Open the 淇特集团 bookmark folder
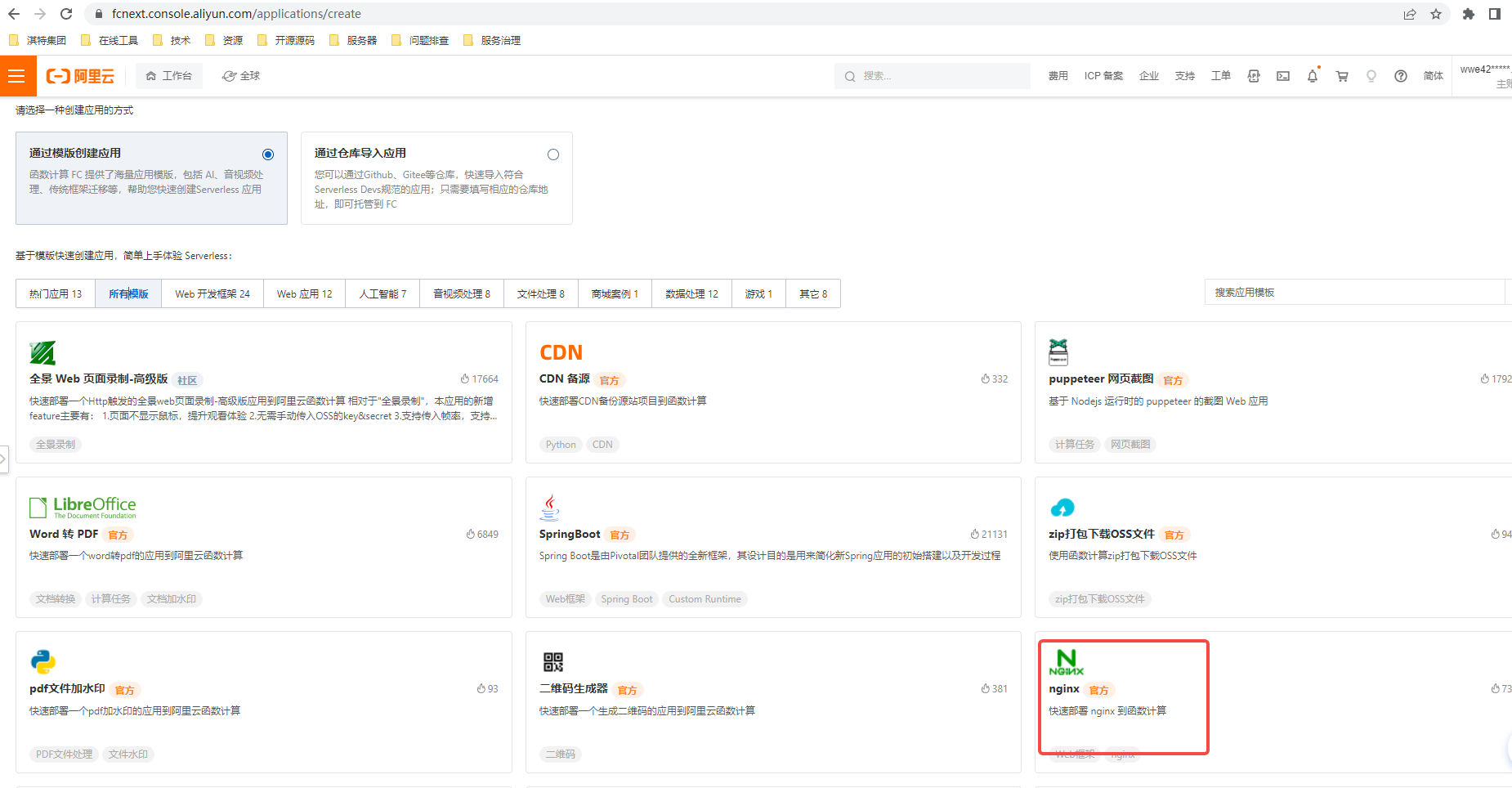Viewport: 1512px width, 788px height. [38, 40]
